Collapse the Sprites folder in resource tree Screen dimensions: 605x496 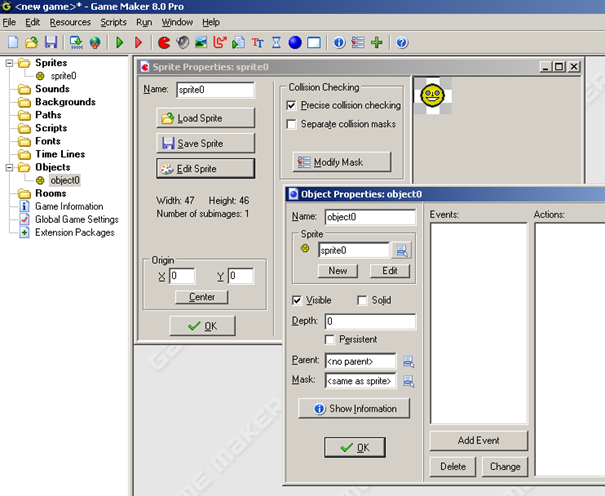click(9, 63)
